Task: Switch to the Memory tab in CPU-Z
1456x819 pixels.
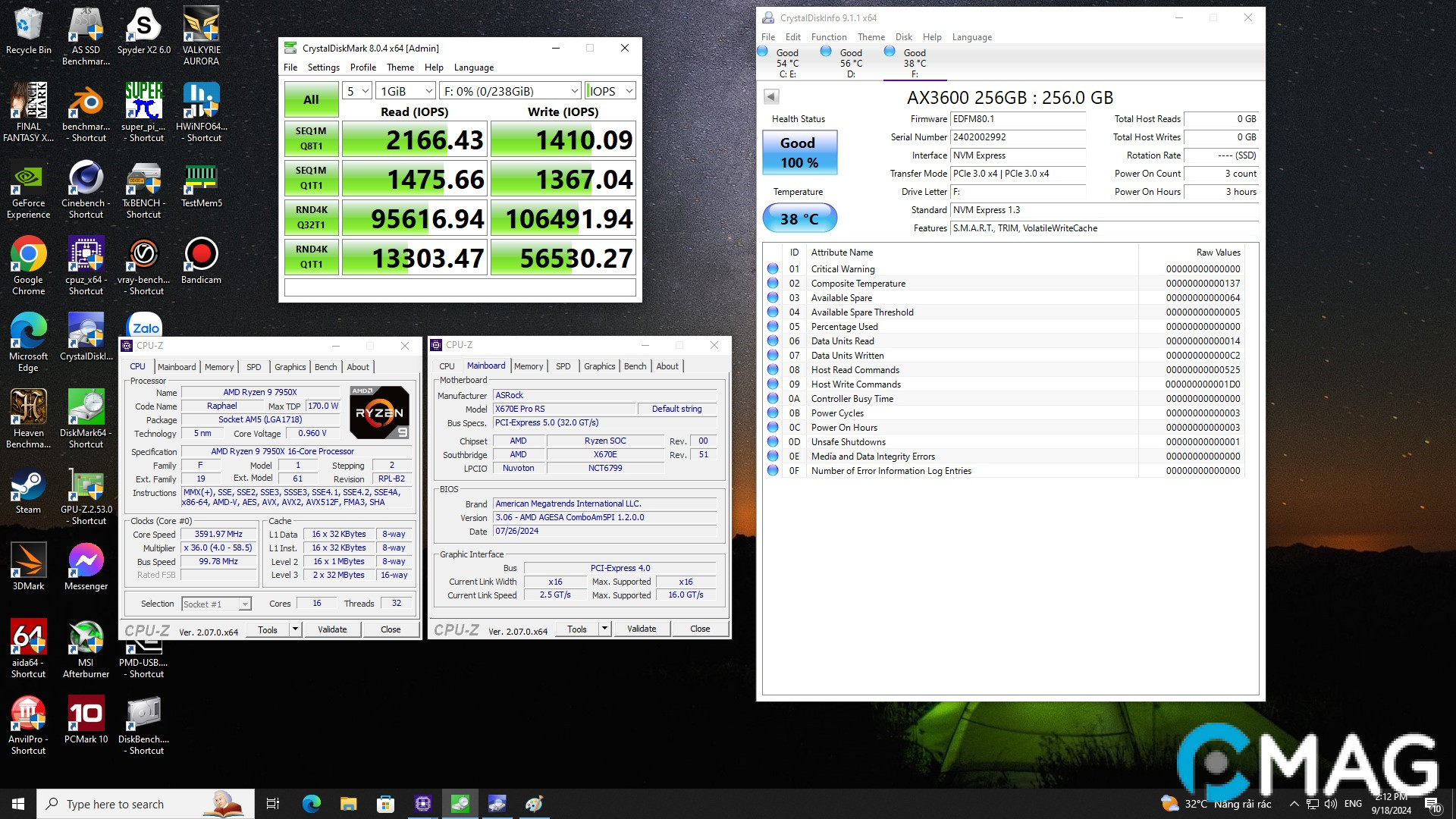Action: [219, 367]
